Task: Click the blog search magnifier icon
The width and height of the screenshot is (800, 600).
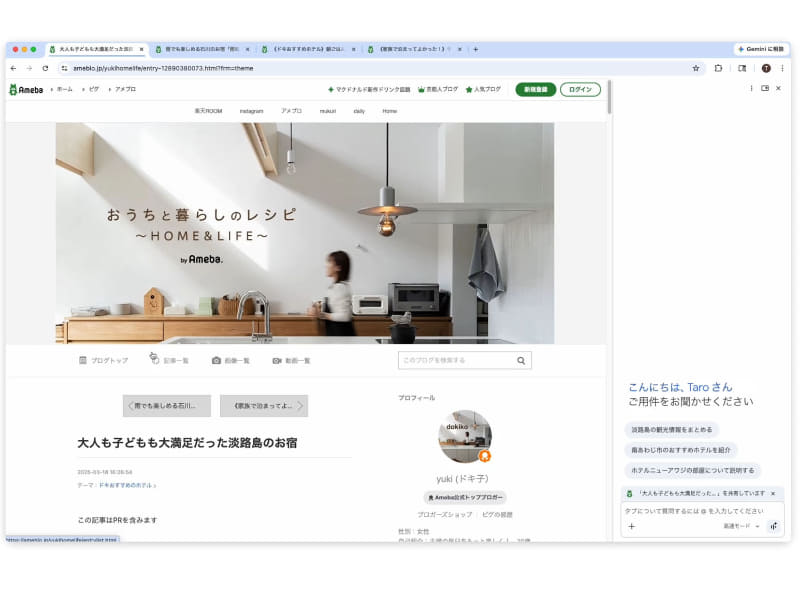Action: pos(520,361)
